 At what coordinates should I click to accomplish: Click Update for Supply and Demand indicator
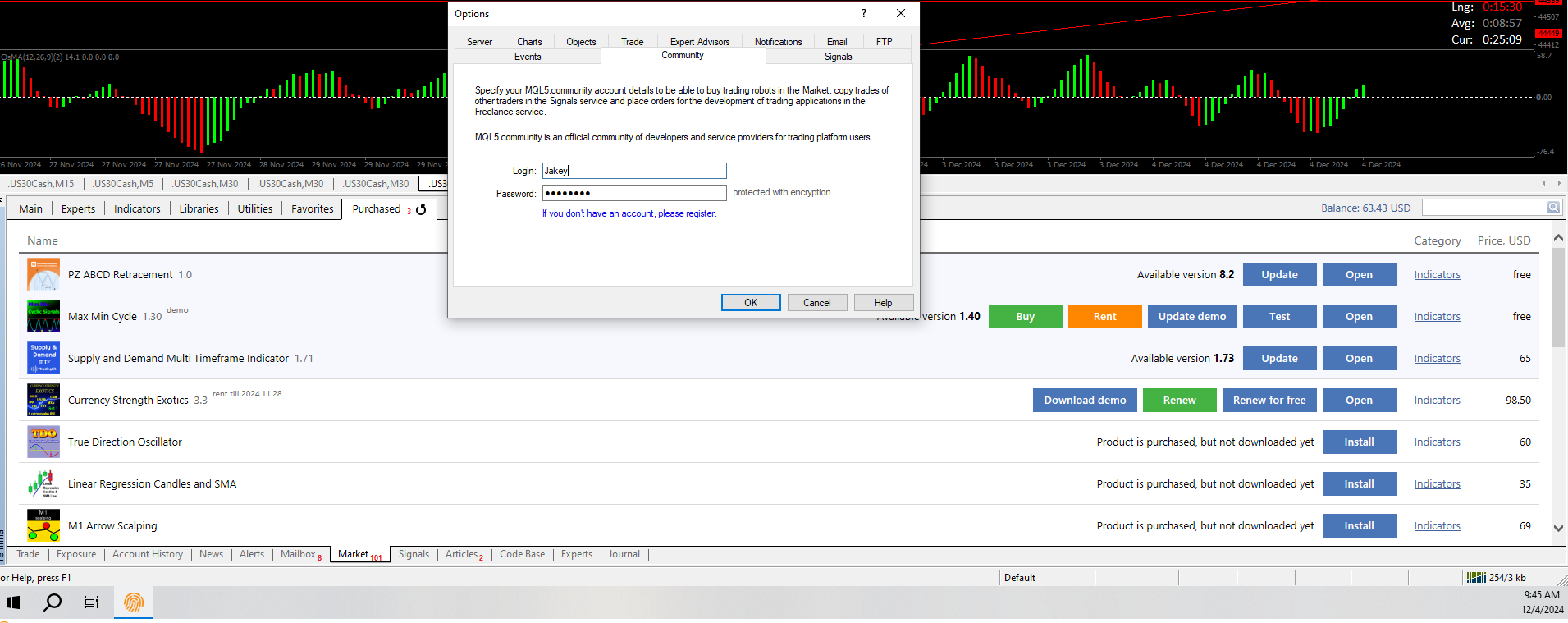pos(1279,358)
